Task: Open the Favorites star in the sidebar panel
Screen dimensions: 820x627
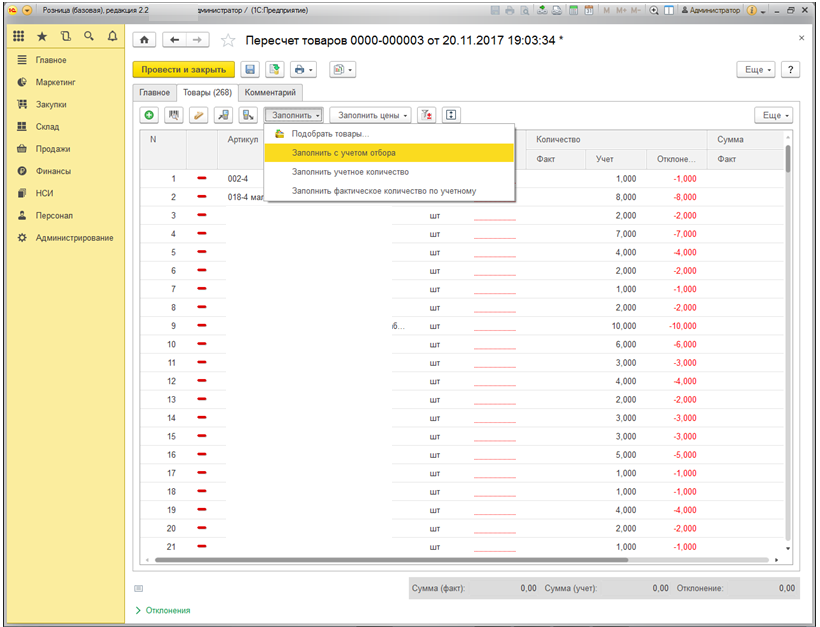Action: click(x=42, y=36)
